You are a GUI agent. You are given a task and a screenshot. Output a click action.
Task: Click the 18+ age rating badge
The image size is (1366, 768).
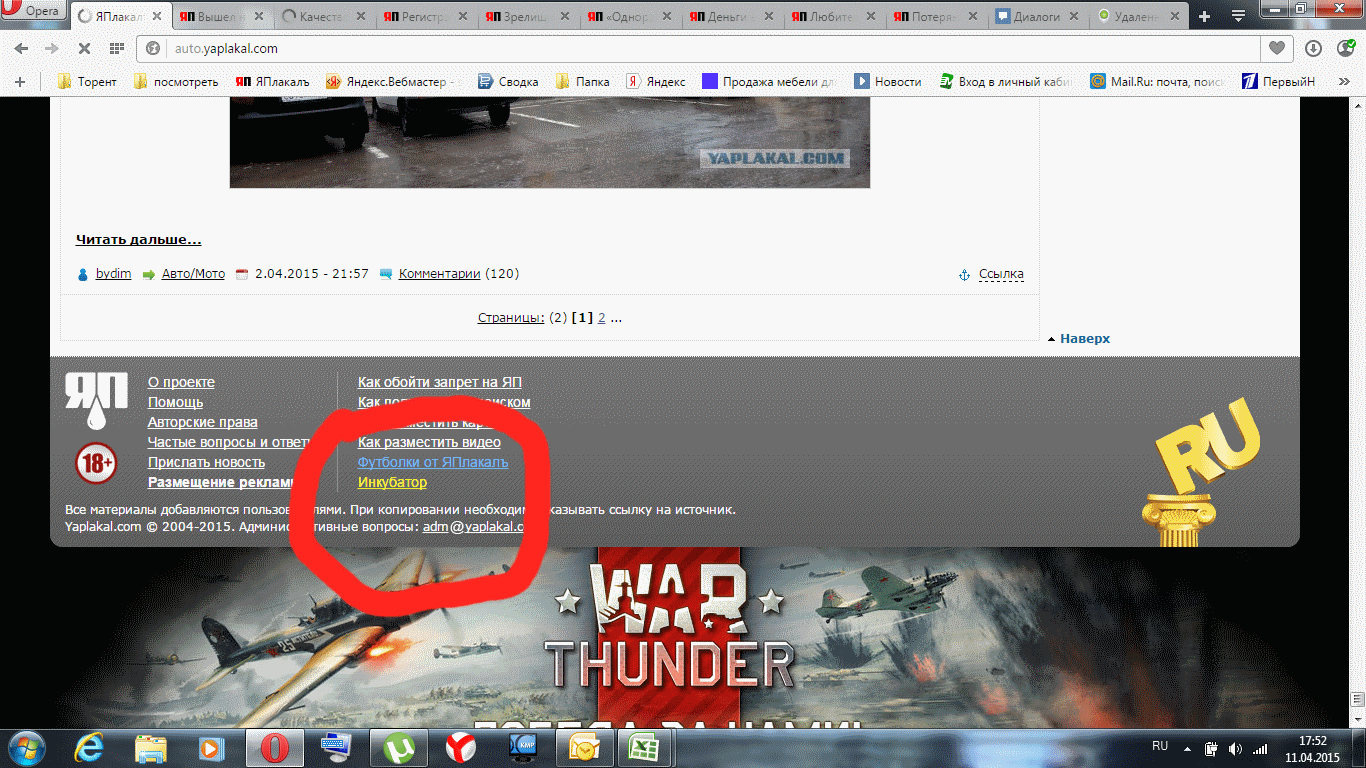(x=96, y=463)
